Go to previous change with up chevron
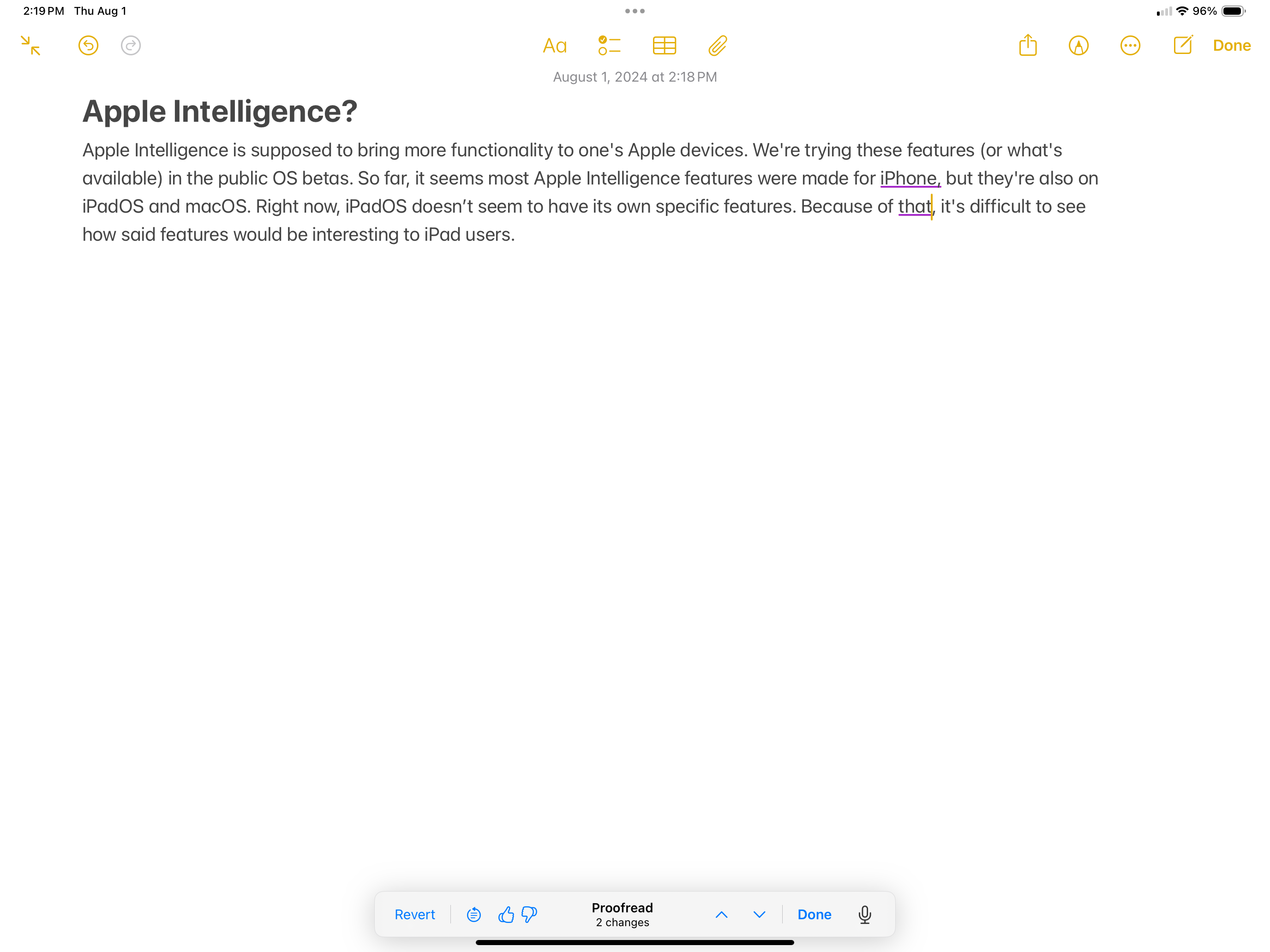The height and width of the screenshot is (952, 1270). coord(722,915)
